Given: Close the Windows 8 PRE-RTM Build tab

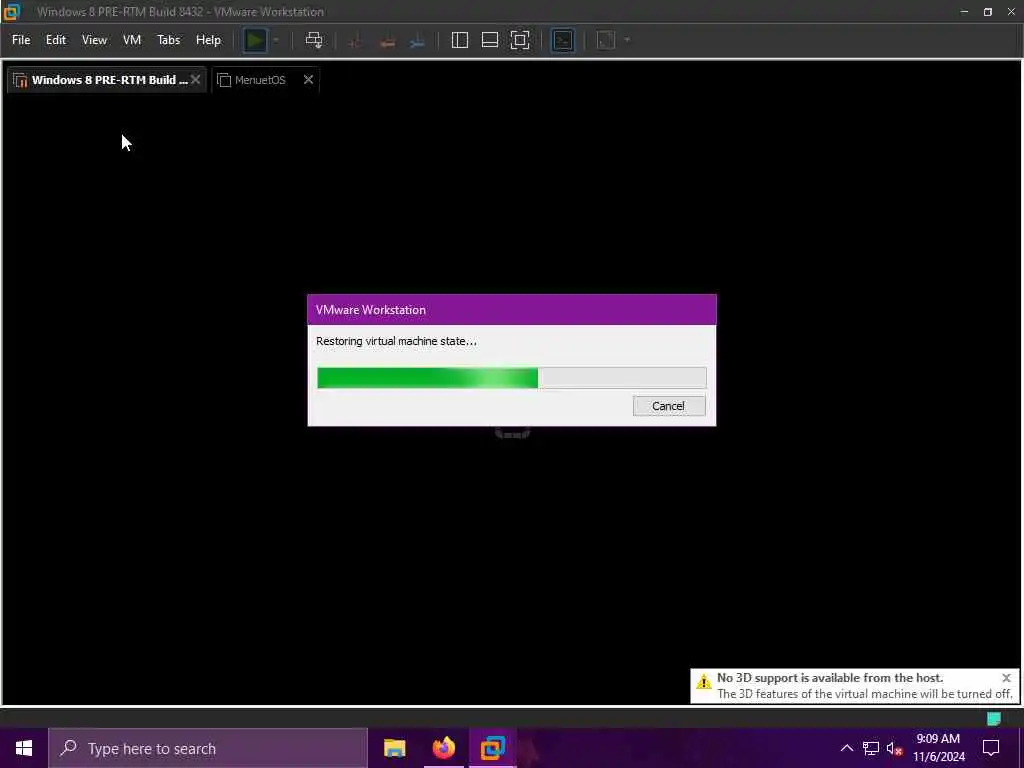Looking at the screenshot, I should [x=195, y=80].
